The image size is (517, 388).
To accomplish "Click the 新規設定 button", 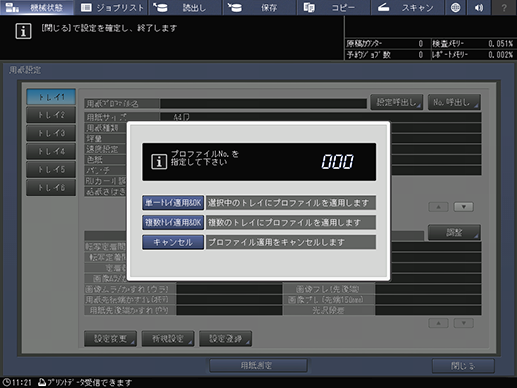I will 168,339.
